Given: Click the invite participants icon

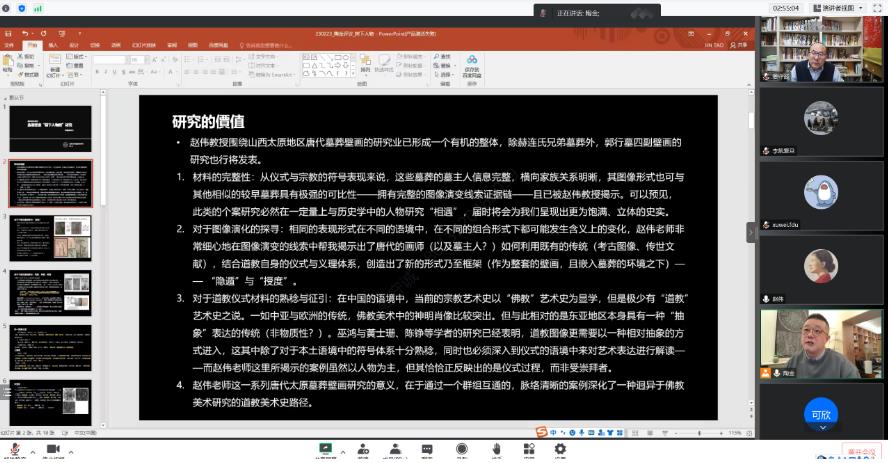Looking at the screenshot, I should point(363,449).
